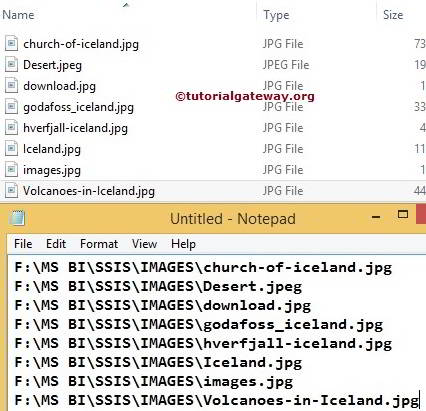The image size is (426, 411).
Task: Click Notepad line ending hverfjall-iceland.jpg
Action: click(x=203, y=344)
